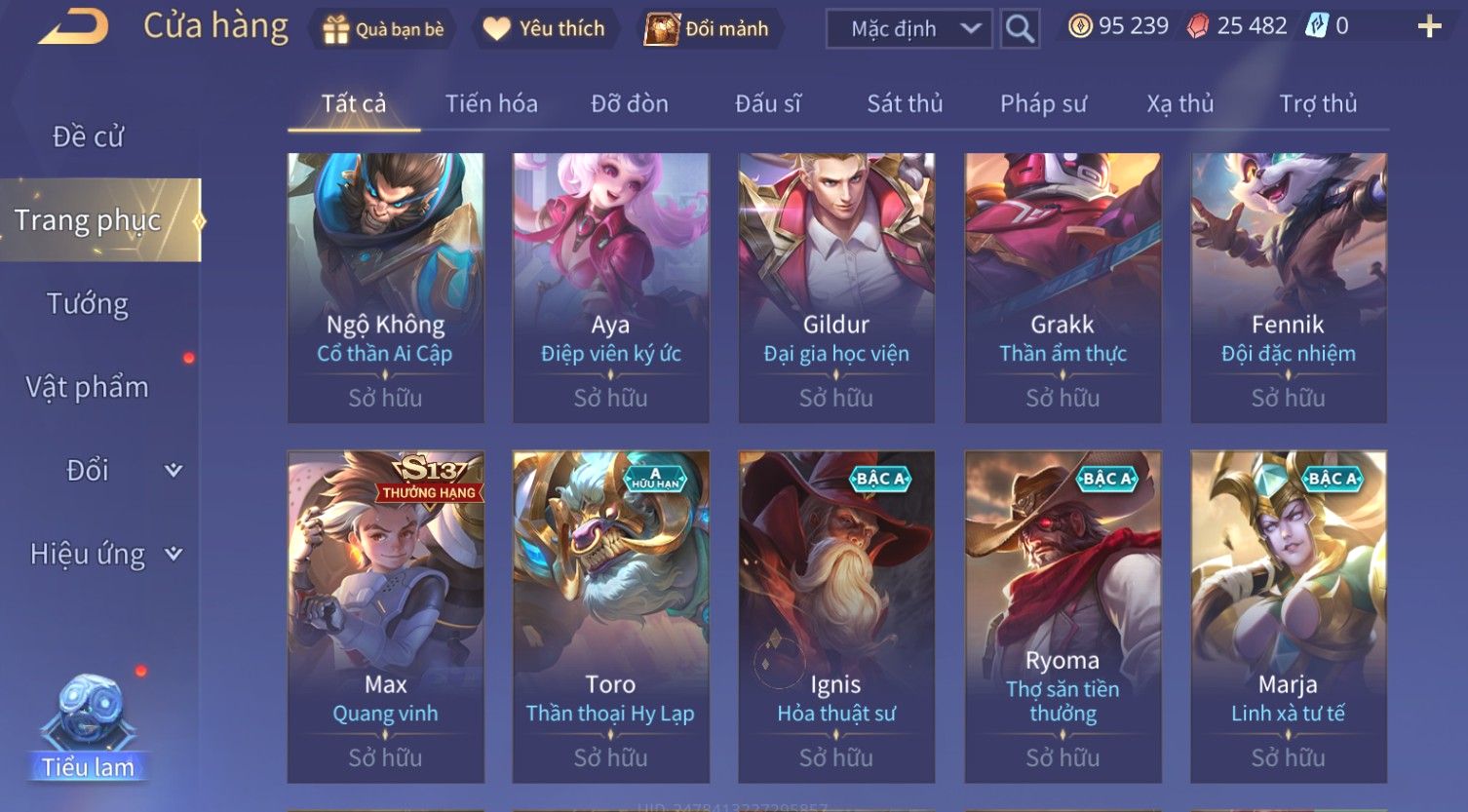Open Quà bạn bè gift icon
Image resolution: width=1468 pixels, height=812 pixels.
(335, 29)
